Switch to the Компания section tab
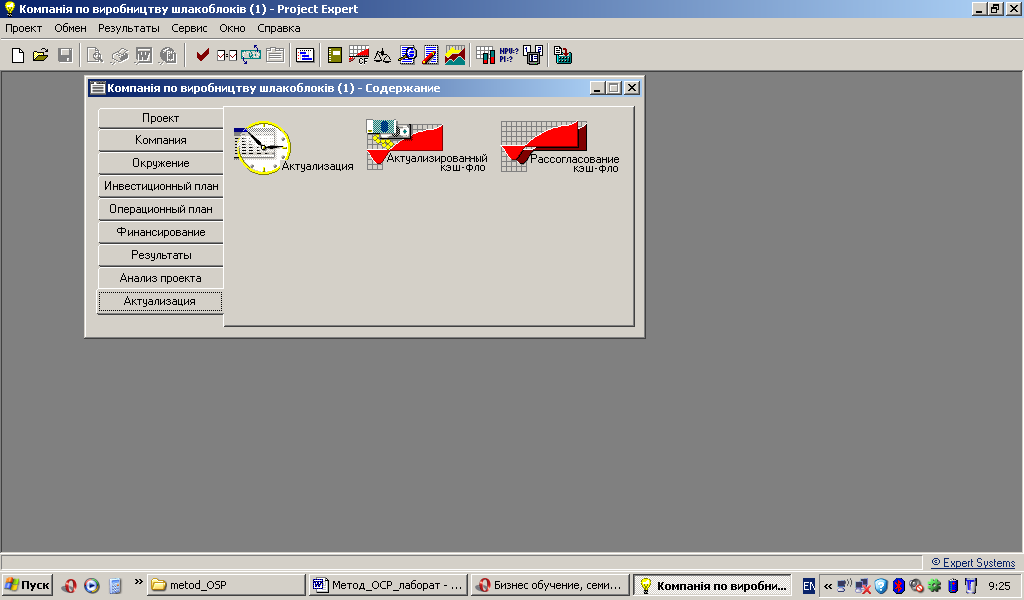The image size is (1024, 600). click(161, 140)
